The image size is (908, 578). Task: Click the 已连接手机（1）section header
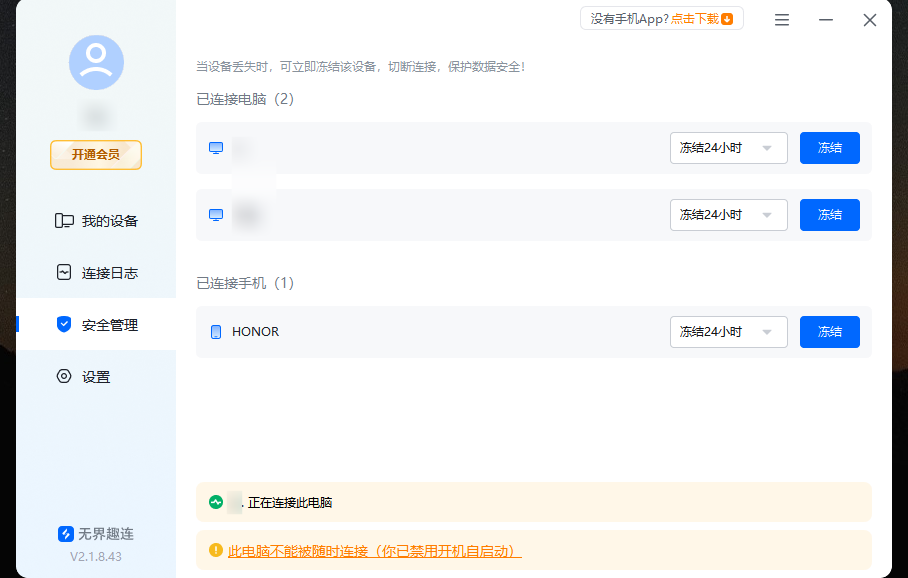click(x=245, y=283)
